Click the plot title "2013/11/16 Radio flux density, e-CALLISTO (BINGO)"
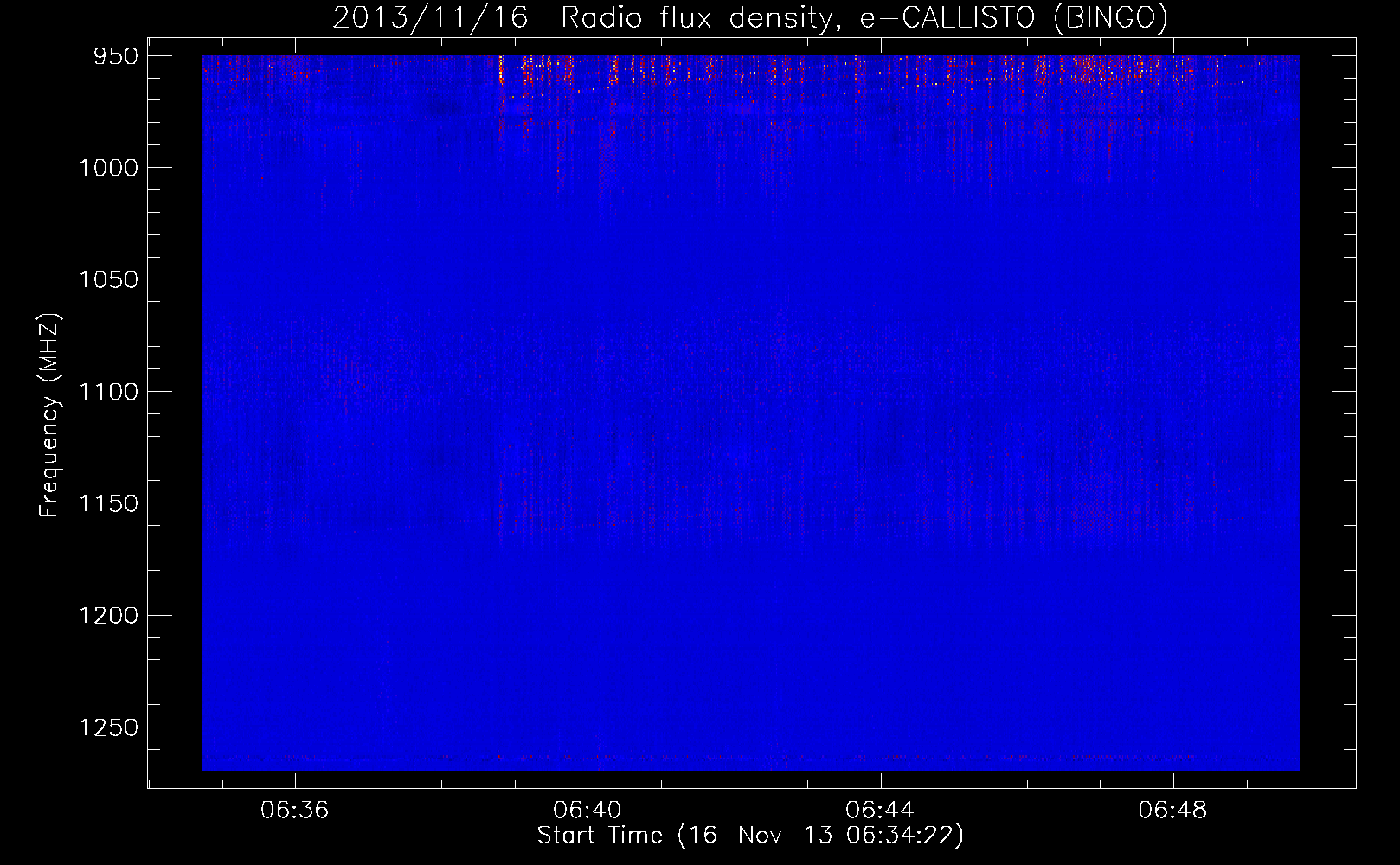The height and width of the screenshot is (865, 1400). coord(750,17)
